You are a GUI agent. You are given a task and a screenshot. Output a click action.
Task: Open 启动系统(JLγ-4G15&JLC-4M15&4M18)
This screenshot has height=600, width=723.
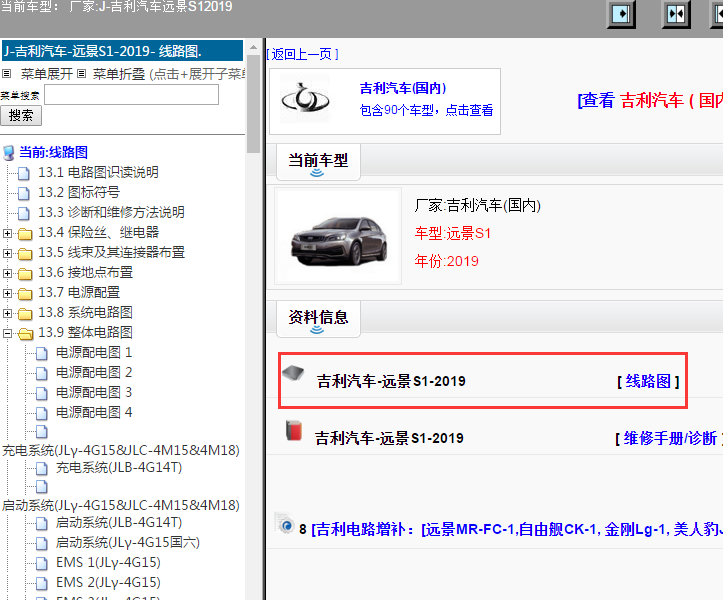(121, 505)
